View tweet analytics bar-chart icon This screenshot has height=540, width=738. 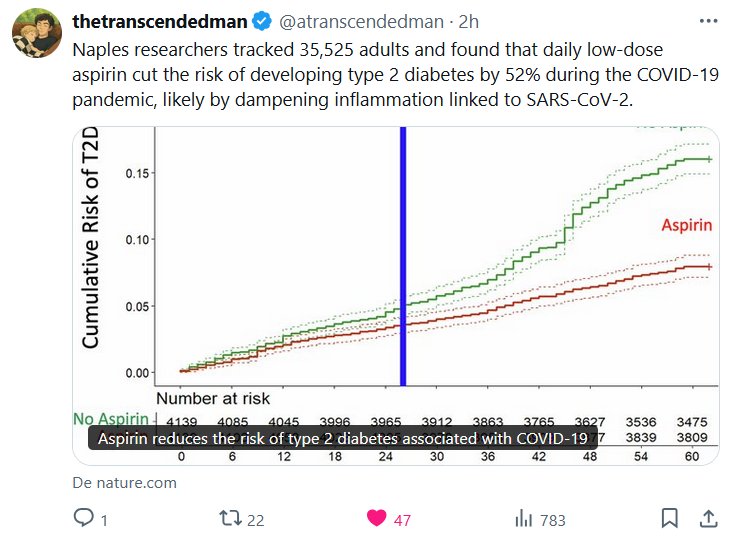[523, 518]
